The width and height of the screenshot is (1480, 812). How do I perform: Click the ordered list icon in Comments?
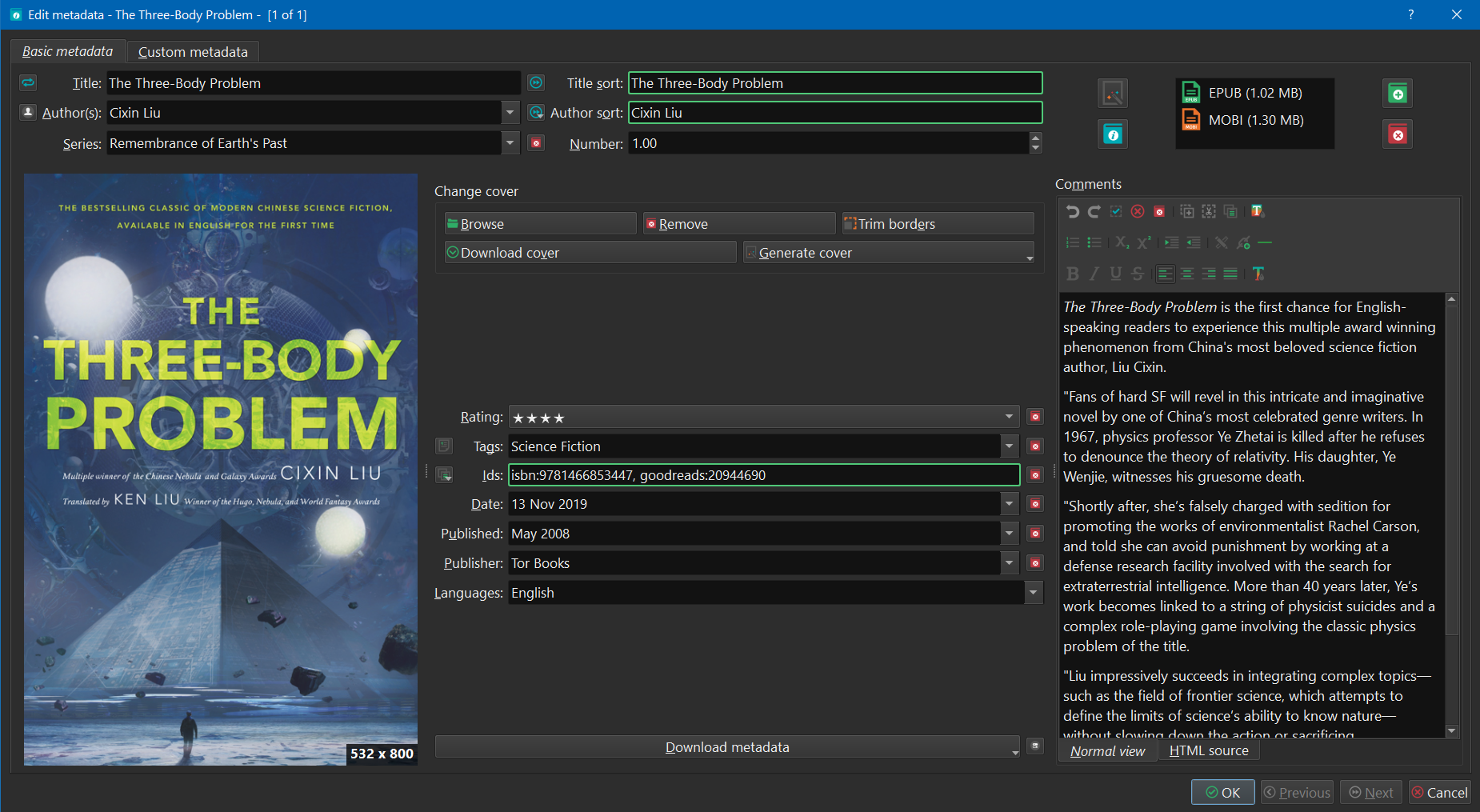pyautogui.click(x=1073, y=242)
